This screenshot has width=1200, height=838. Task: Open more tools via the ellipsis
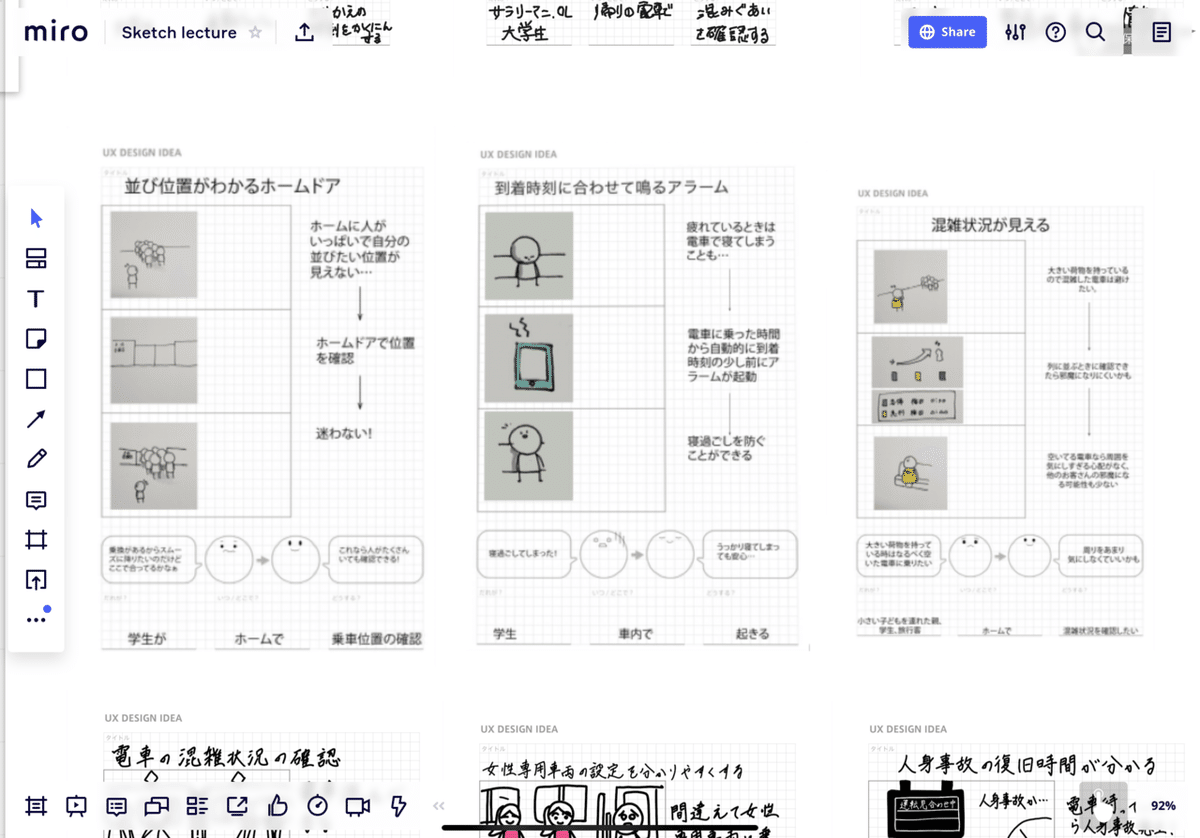point(35,618)
